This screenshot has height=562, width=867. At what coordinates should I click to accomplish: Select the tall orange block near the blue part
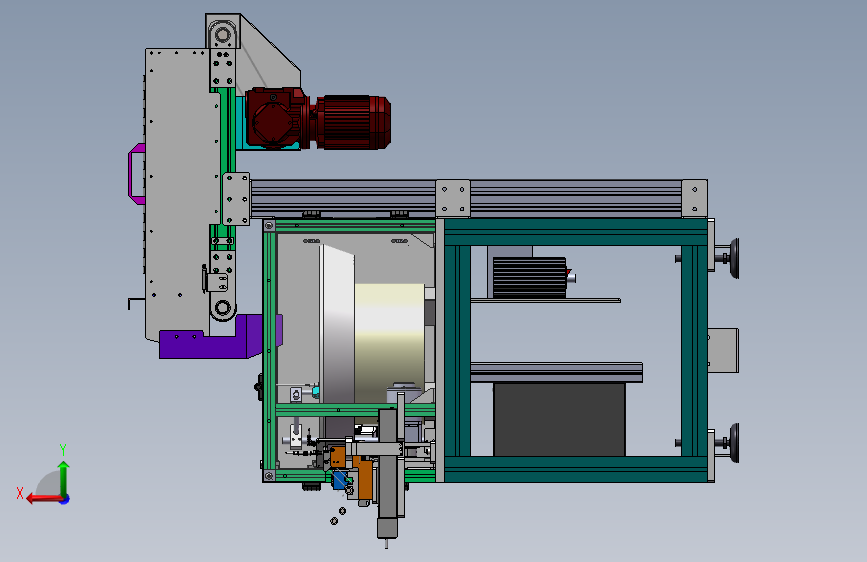tap(364, 478)
